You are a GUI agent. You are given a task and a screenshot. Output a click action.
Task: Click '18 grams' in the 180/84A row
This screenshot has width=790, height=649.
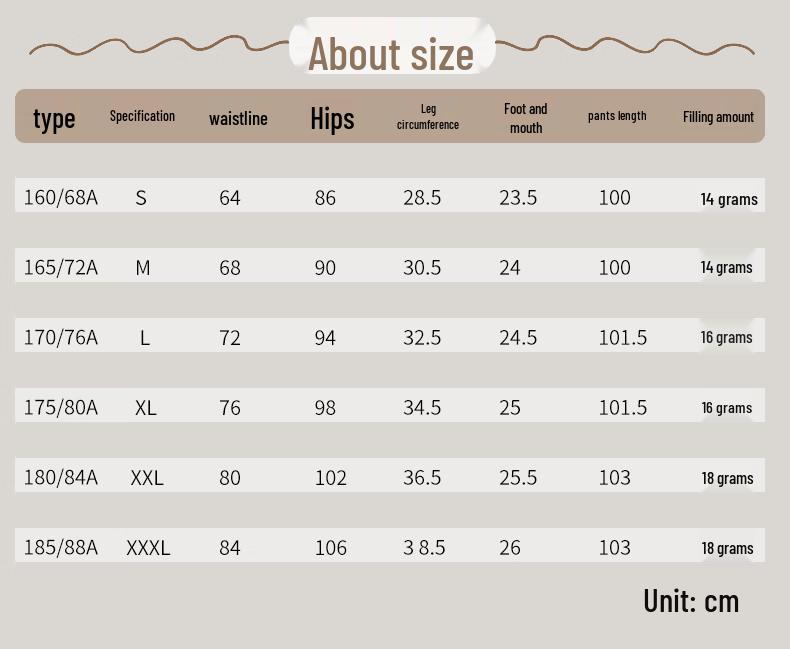click(x=727, y=478)
